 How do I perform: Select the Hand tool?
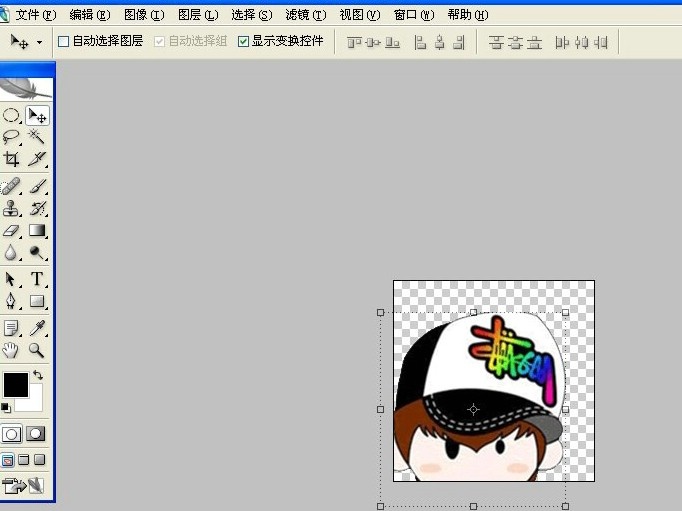point(11,350)
